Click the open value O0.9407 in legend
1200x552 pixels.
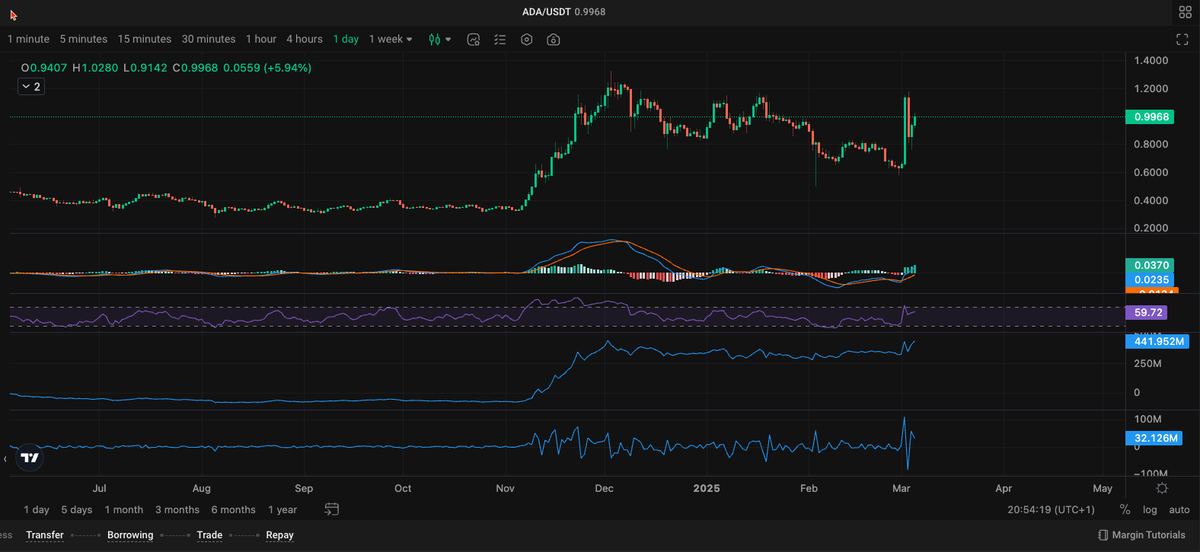(x=44, y=68)
